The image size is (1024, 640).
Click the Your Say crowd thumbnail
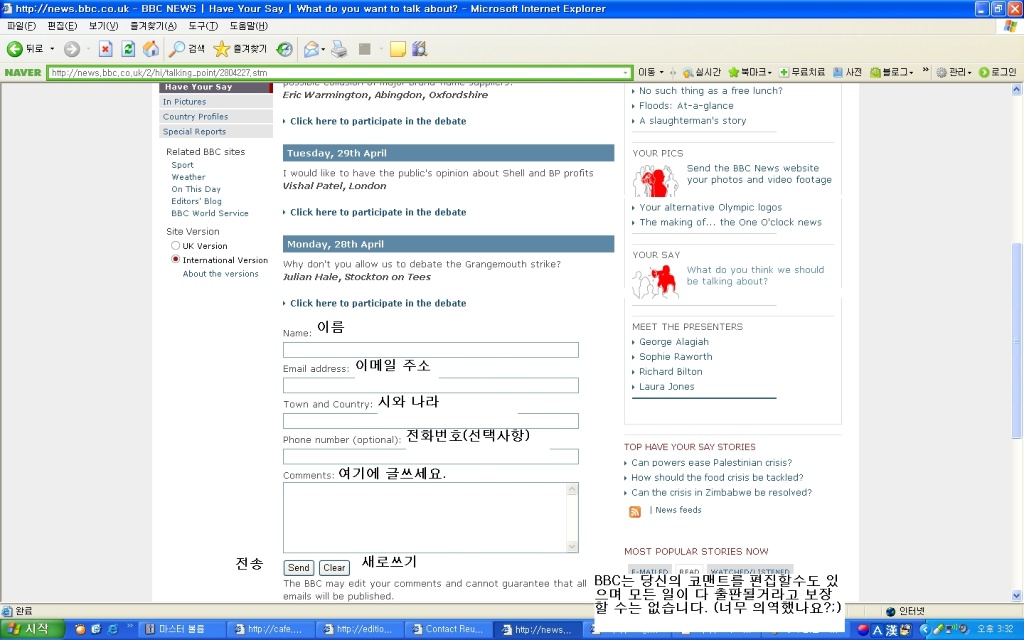(x=656, y=282)
